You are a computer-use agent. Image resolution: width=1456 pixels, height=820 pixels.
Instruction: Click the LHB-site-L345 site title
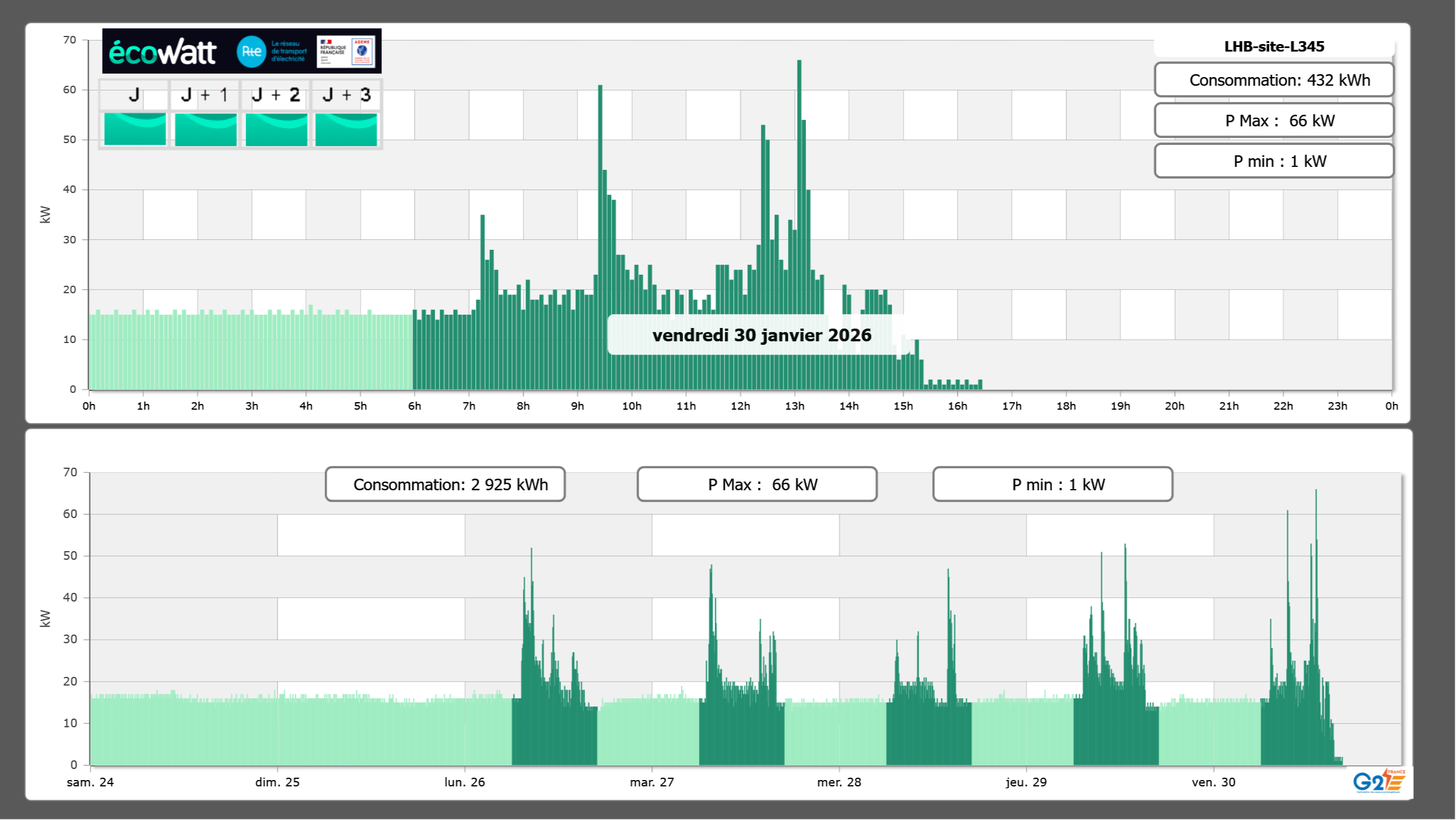coord(1273,46)
